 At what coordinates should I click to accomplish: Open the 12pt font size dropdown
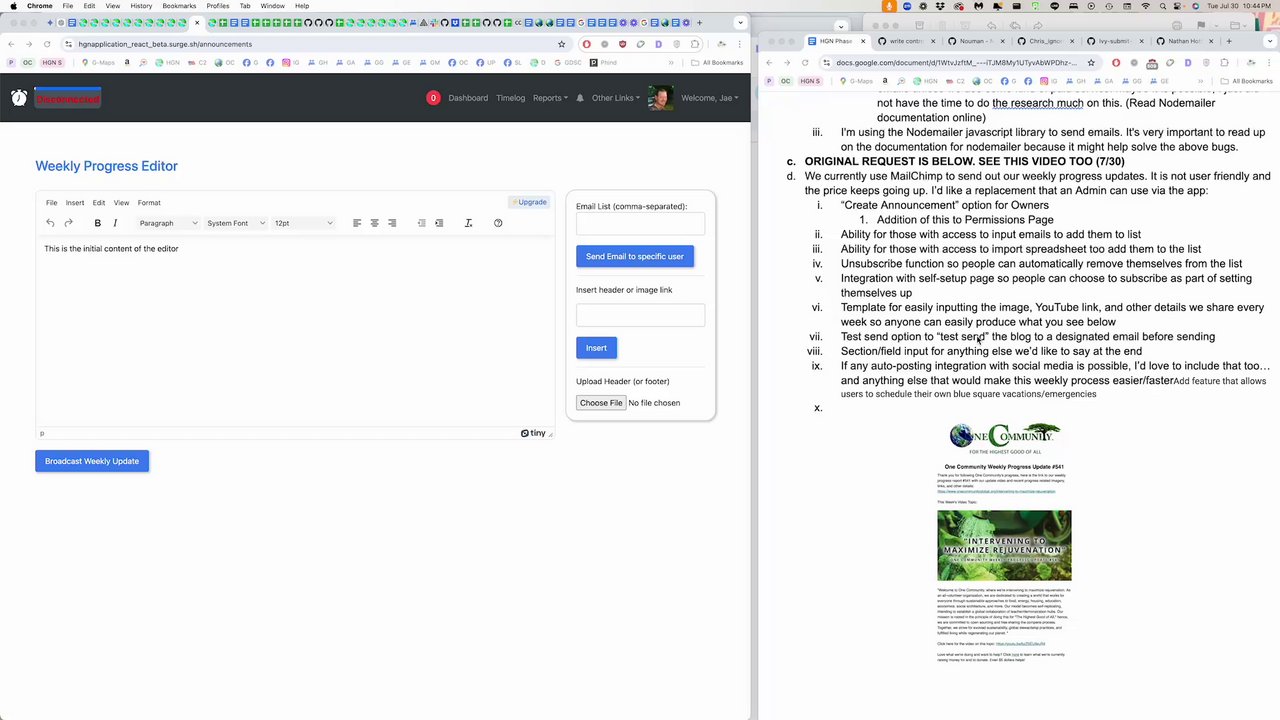tap(304, 223)
